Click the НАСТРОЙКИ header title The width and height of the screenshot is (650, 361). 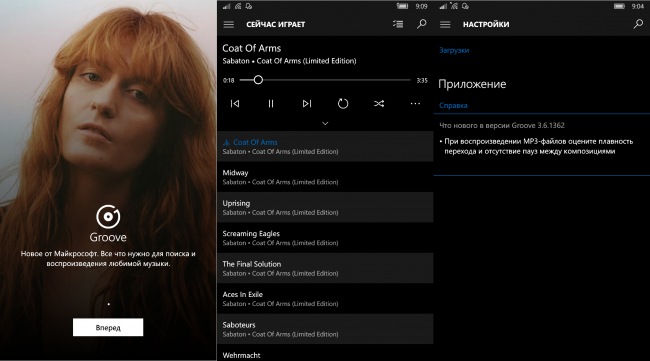(x=486, y=24)
